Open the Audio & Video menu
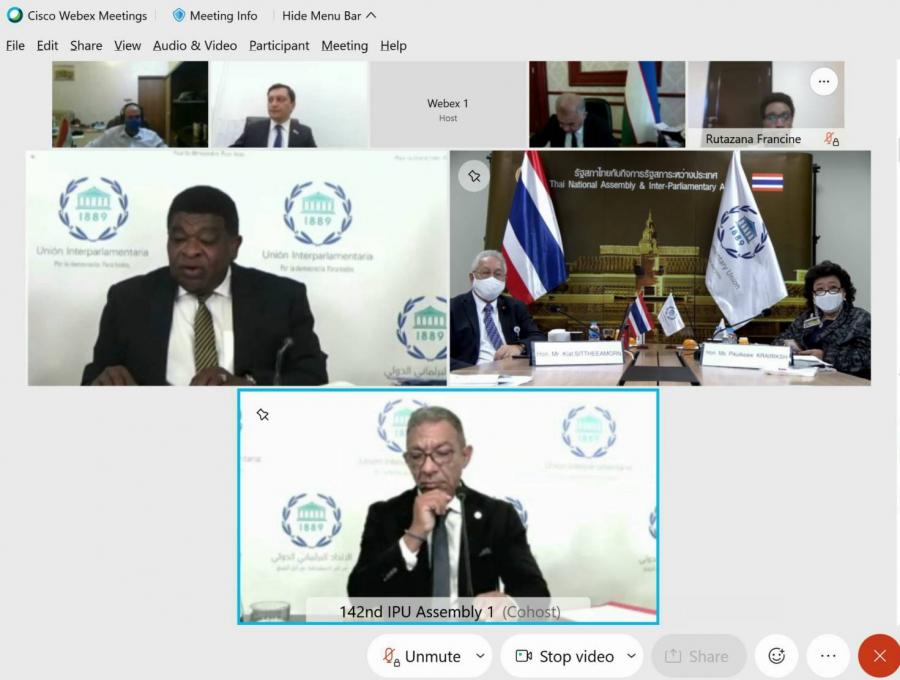The image size is (900, 680). [195, 45]
